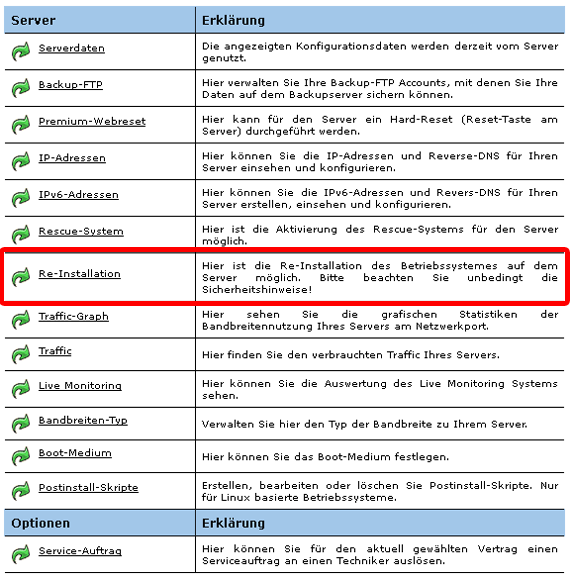Viewport: 572px width, 580px height.
Task: Click the green arrow icon next to Re-Installation
Action: (21, 277)
